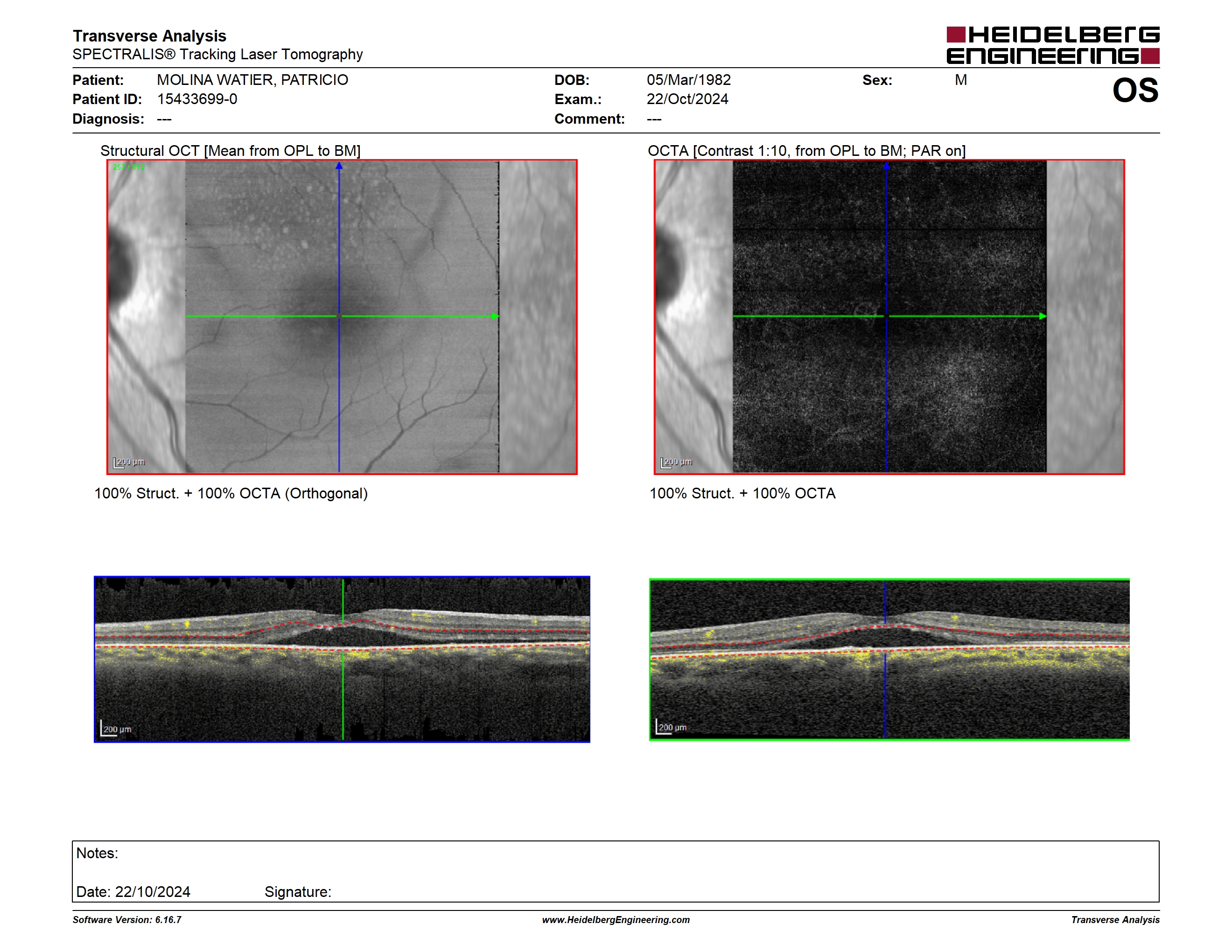This screenshot has width=1232, height=952.
Task: Click 'SPECTRALIS® Tracking Laser Tomography' subtitle
Action: coord(218,54)
